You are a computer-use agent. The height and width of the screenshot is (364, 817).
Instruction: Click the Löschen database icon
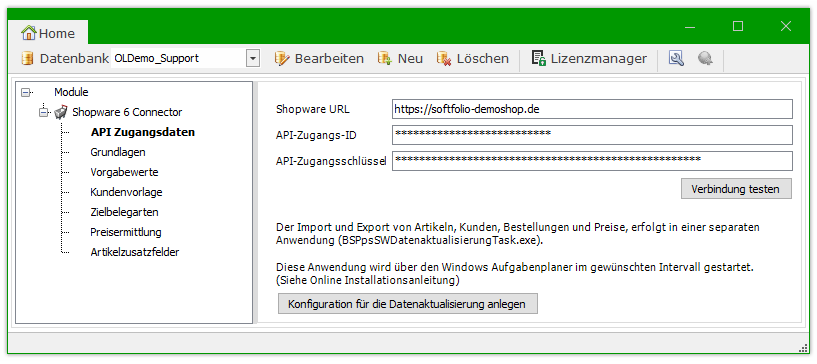pyautogui.click(x=444, y=58)
